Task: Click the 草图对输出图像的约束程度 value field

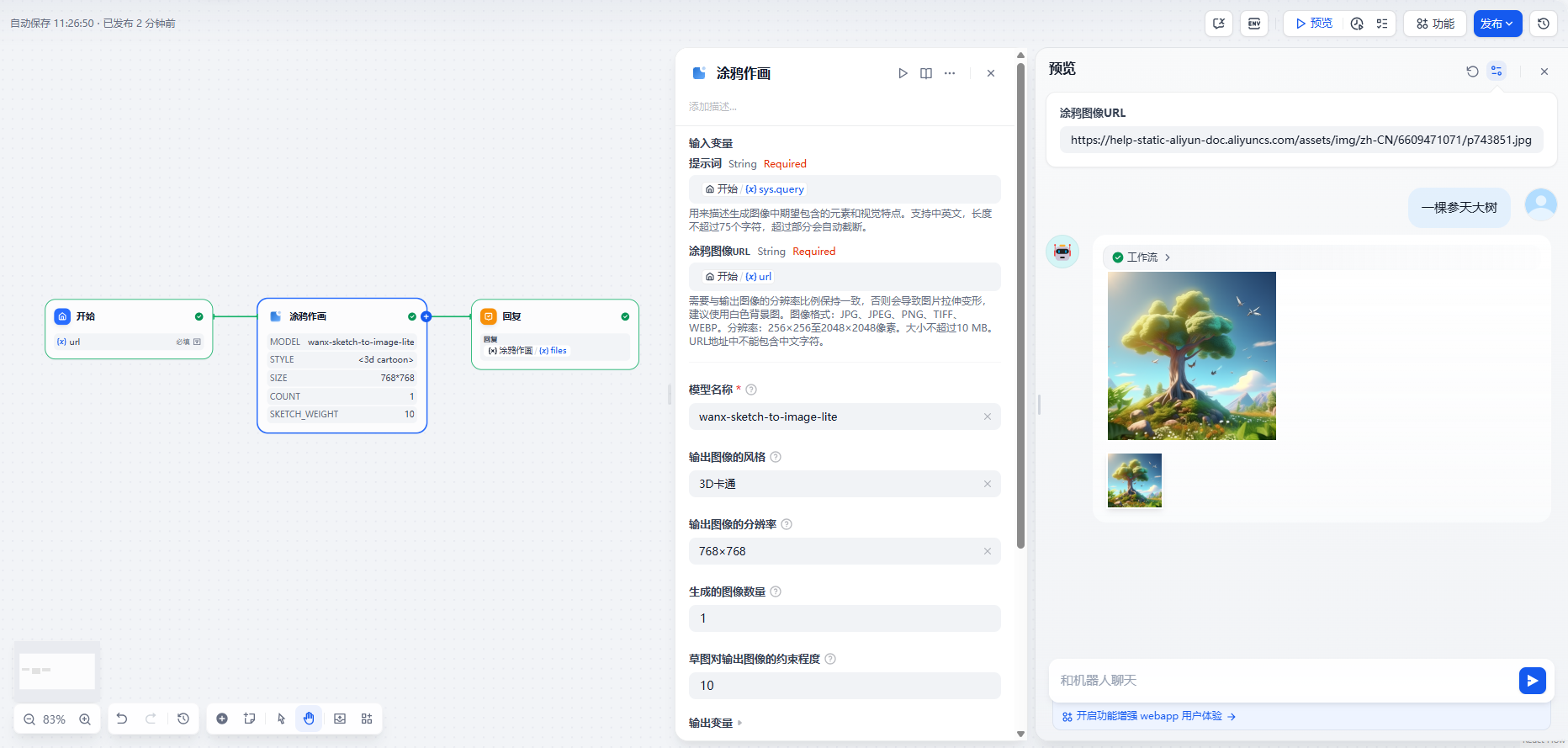Action: point(844,686)
